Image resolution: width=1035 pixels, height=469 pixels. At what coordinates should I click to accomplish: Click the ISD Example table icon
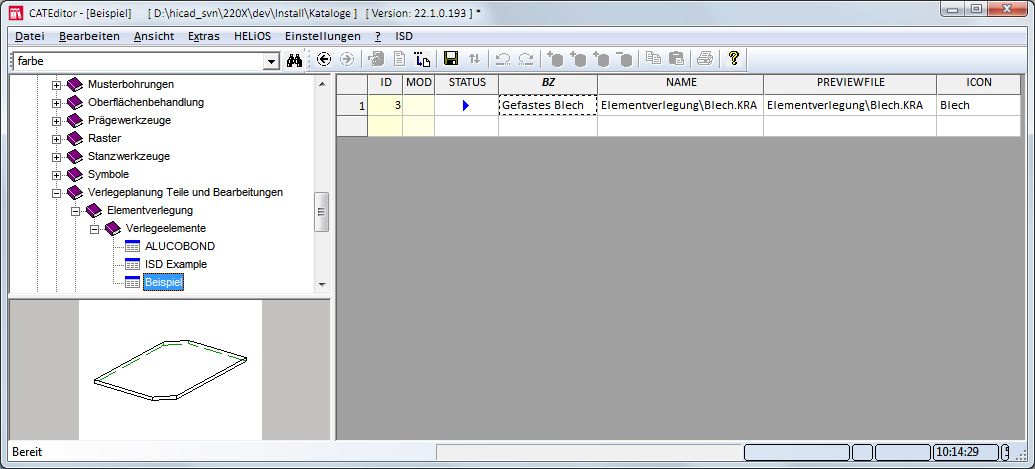coord(133,264)
